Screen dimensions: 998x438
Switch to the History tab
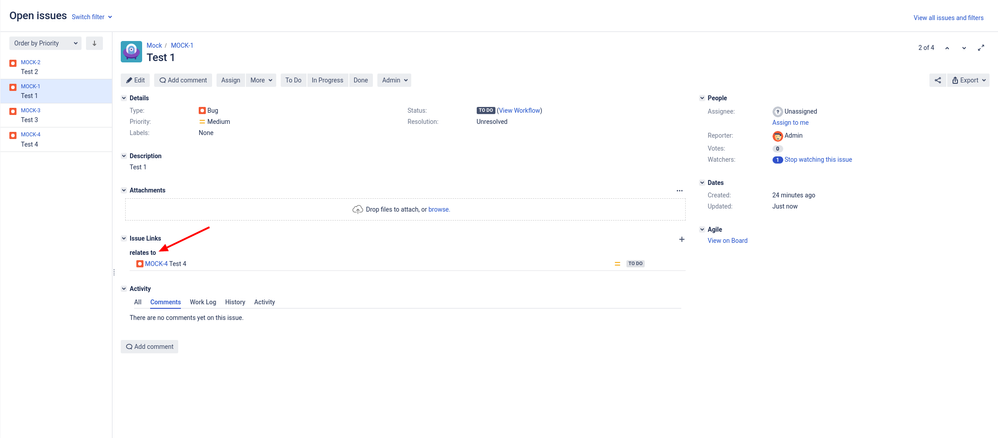pos(235,302)
